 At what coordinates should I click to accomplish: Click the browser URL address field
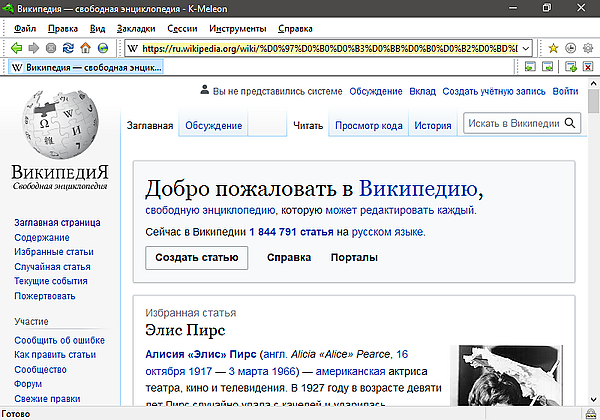[x=330, y=49]
